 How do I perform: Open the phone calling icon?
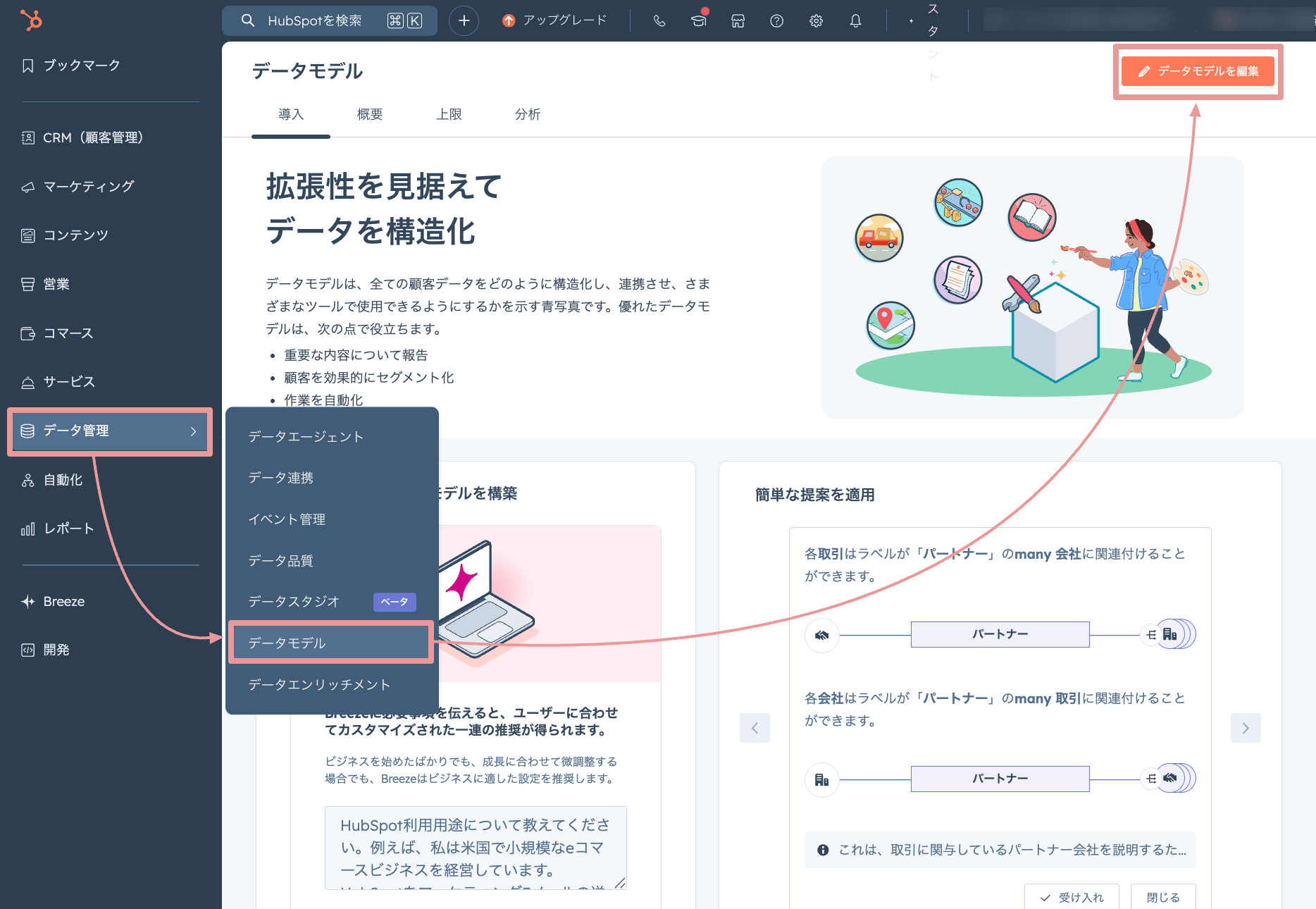point(659,21)
